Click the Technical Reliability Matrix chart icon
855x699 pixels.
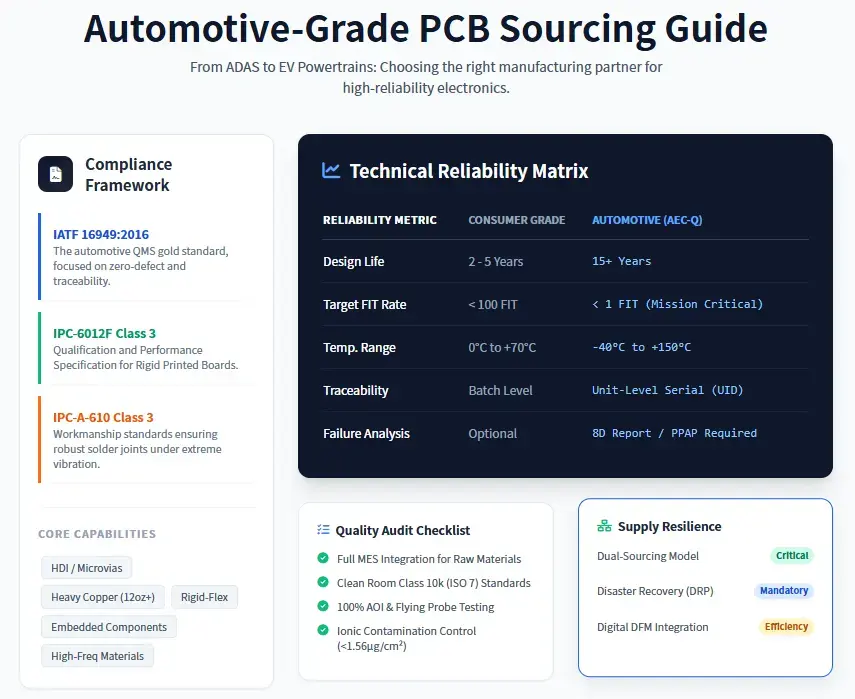[331, 171]
